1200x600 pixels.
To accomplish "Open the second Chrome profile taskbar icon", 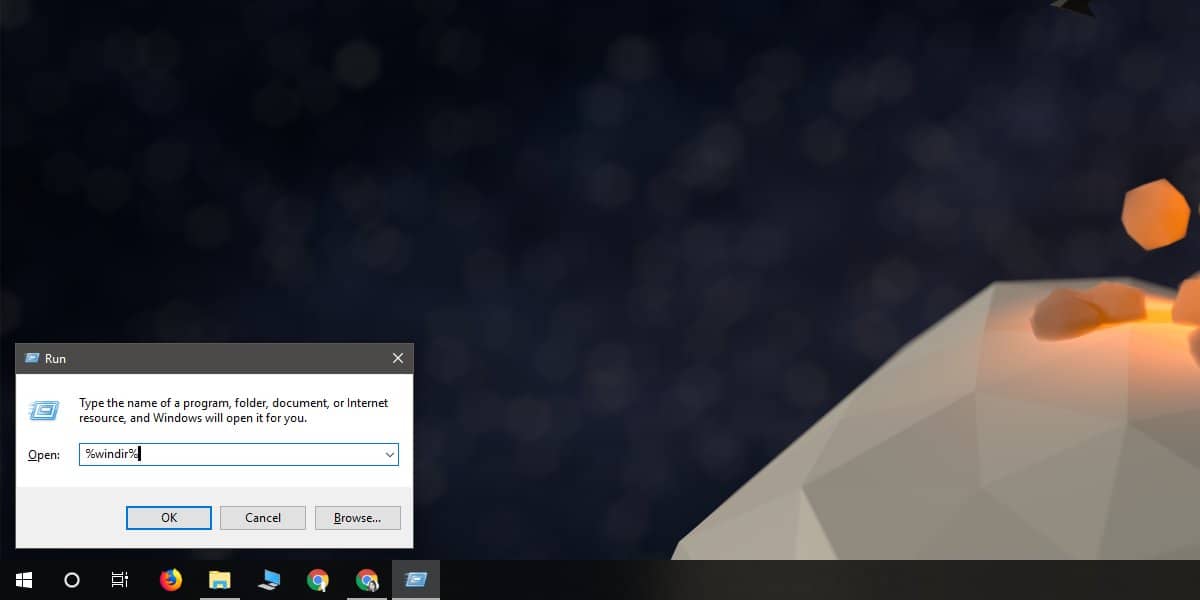I will click(x=367, y=580).
